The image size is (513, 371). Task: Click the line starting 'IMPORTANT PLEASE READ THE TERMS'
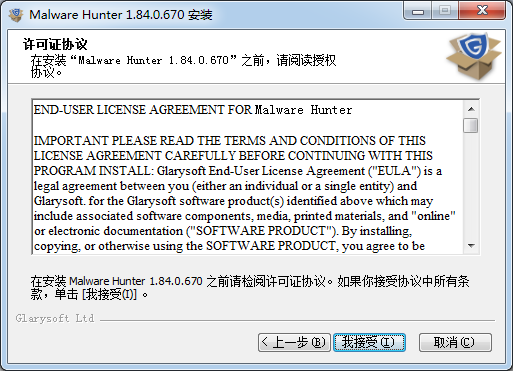tap(230, 141)
